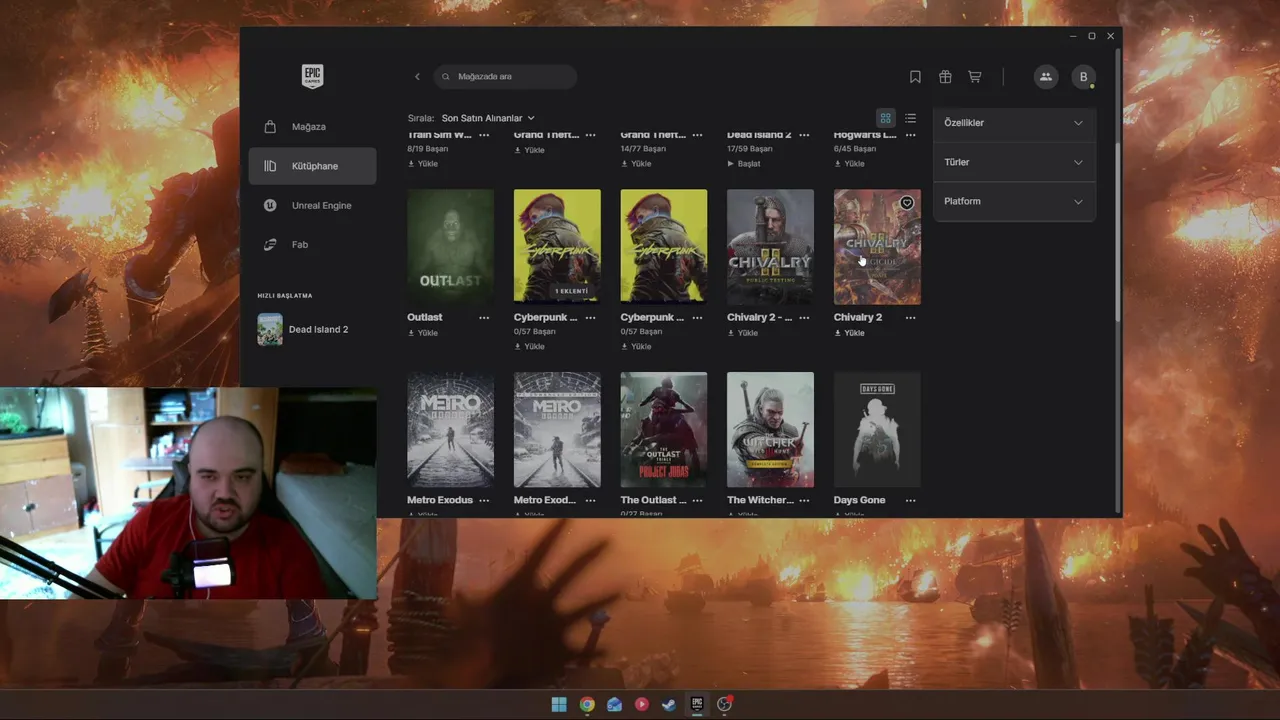Open three-dots menu for Outlast
1280x720 pixels.
(x=484, y=317)
